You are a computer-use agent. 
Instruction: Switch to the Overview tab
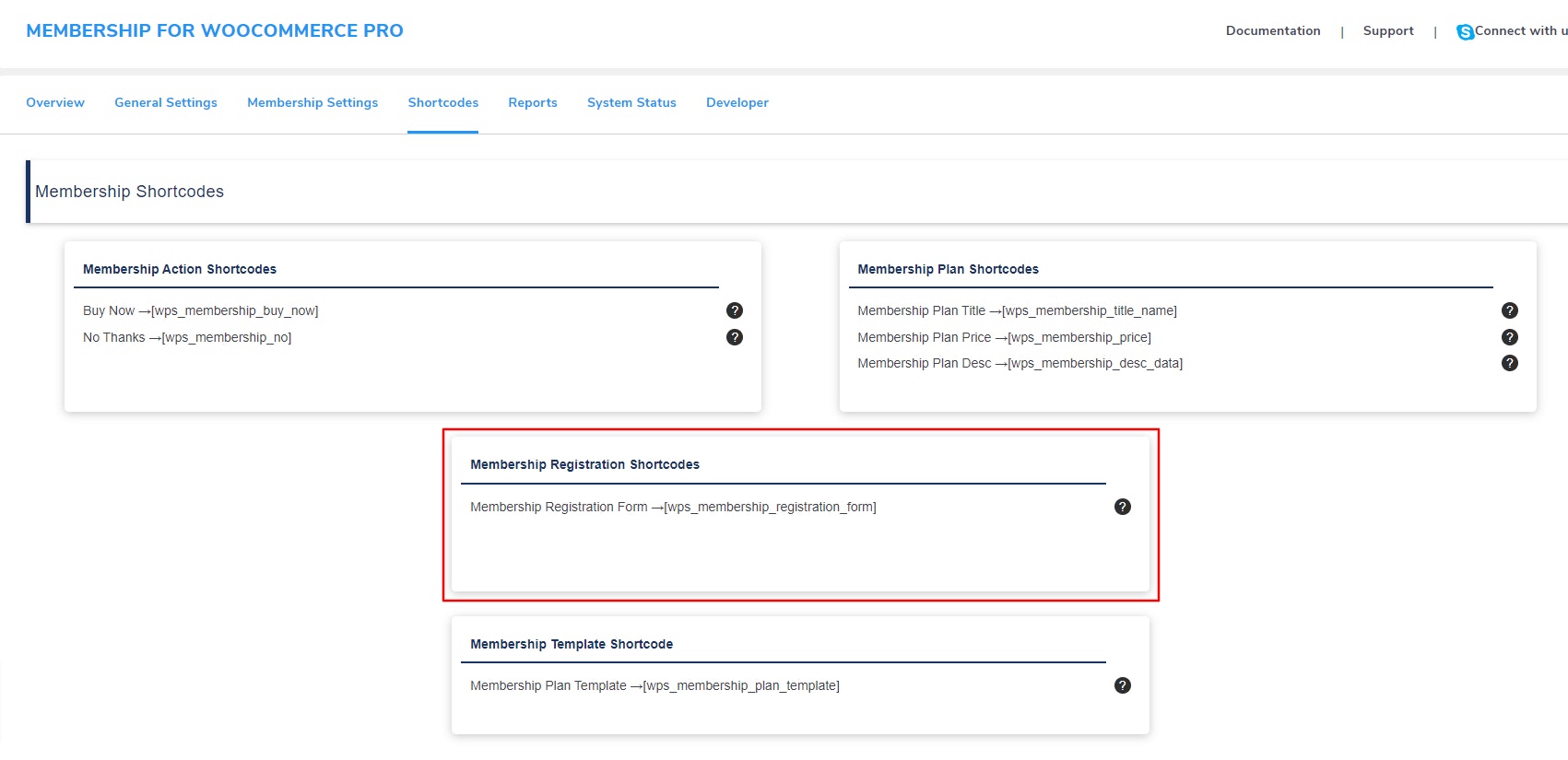coord(55,102)
